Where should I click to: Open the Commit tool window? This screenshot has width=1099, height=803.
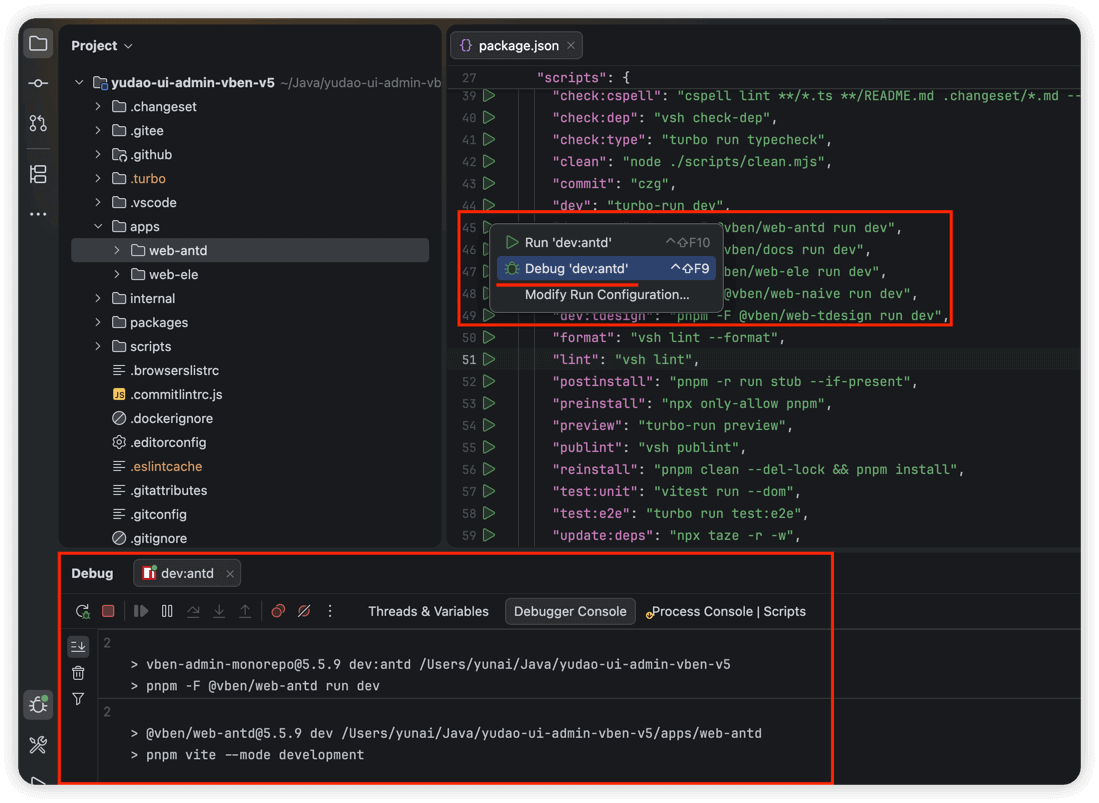coord(38,83)
